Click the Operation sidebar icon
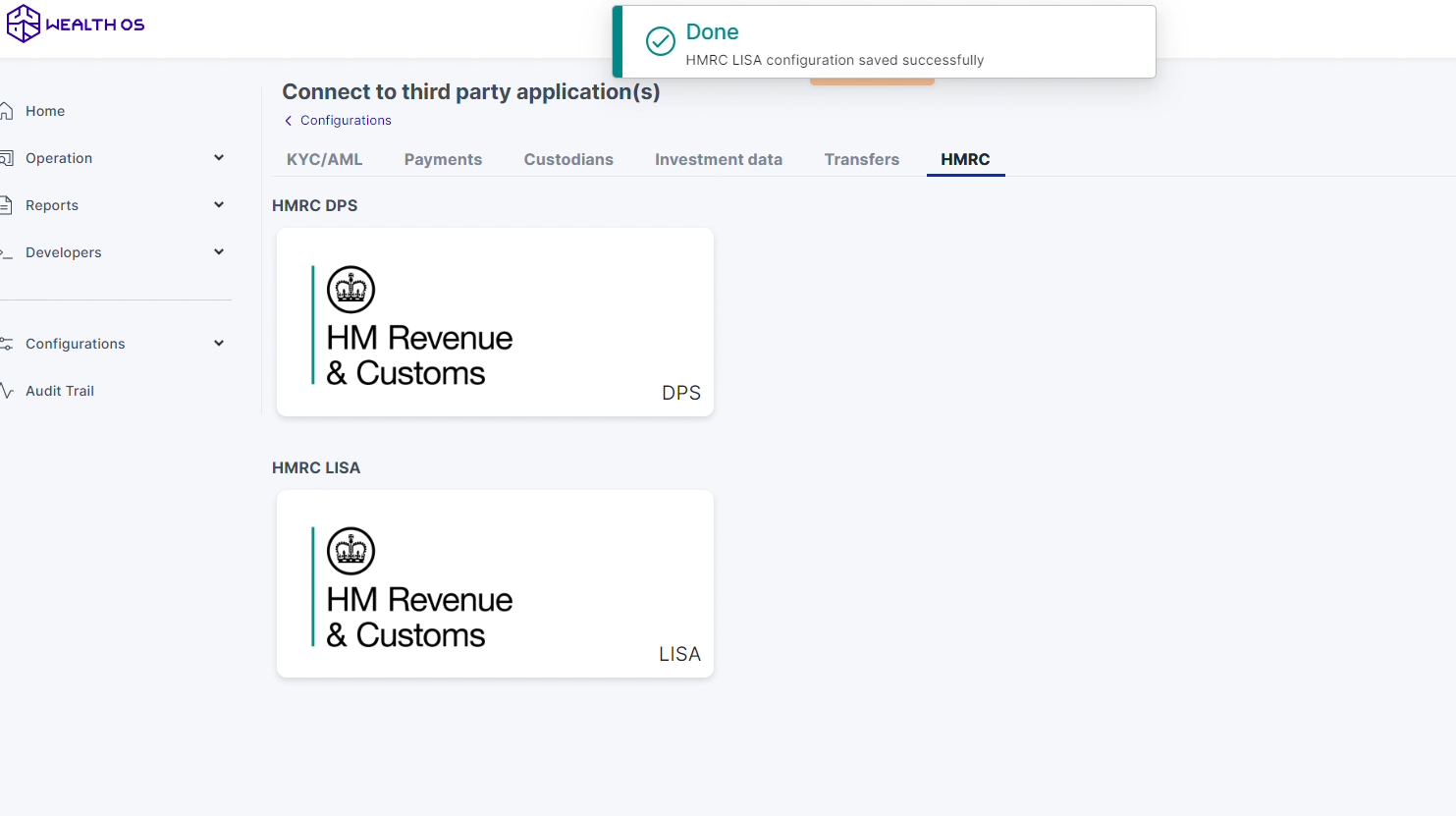Viewport: 1456px width, 816px height. 6,158
